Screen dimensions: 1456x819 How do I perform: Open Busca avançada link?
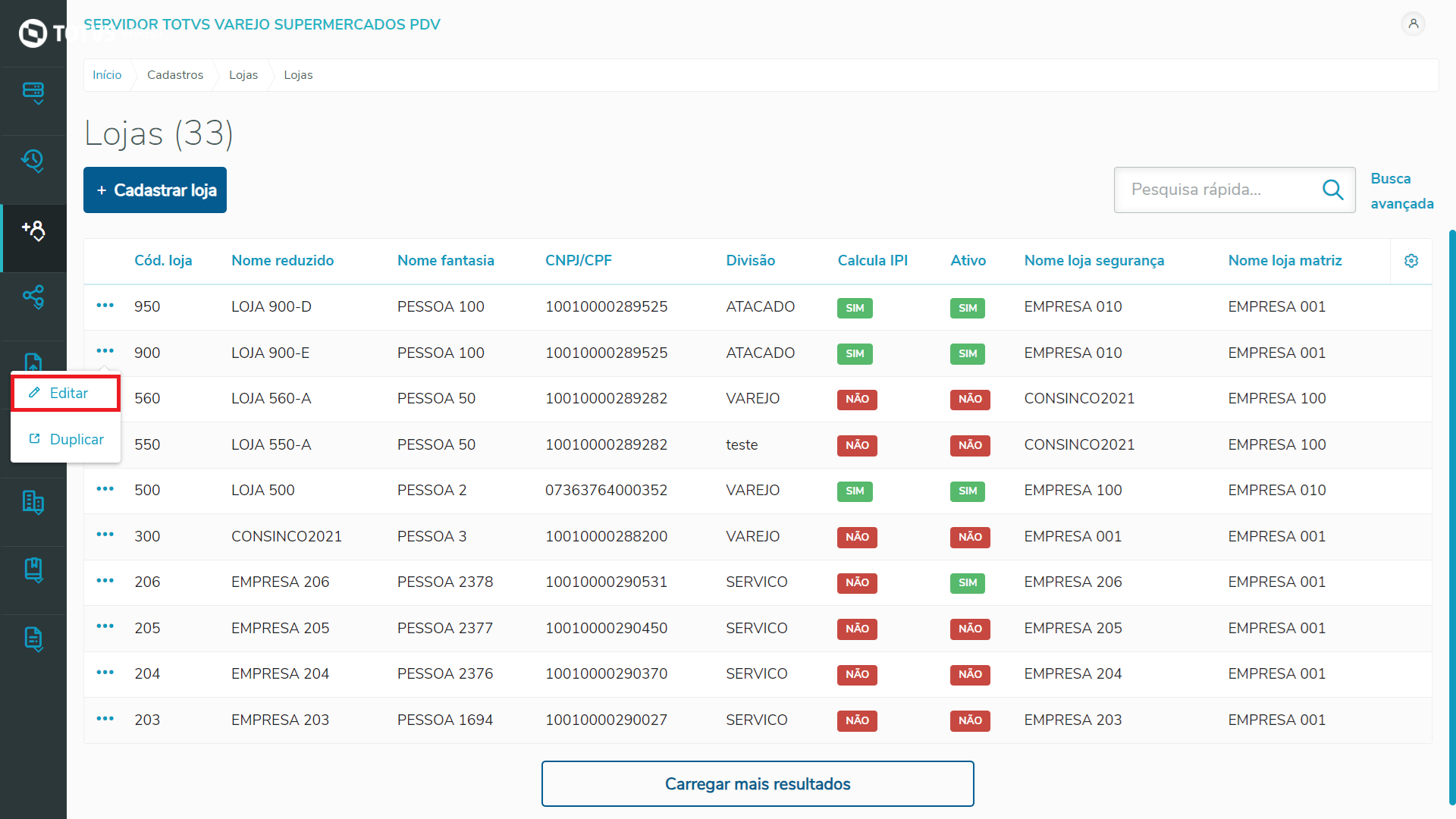click(x=1401, y=191)
